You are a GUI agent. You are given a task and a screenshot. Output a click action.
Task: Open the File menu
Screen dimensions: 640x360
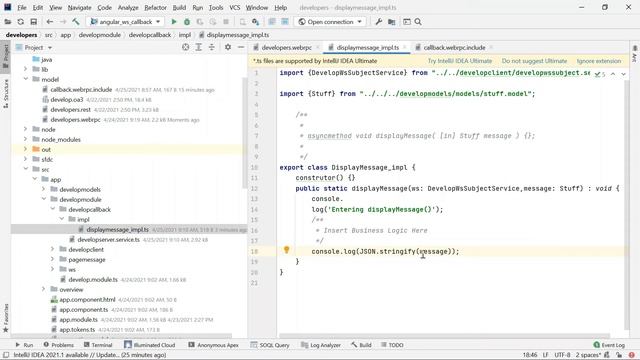22,7
